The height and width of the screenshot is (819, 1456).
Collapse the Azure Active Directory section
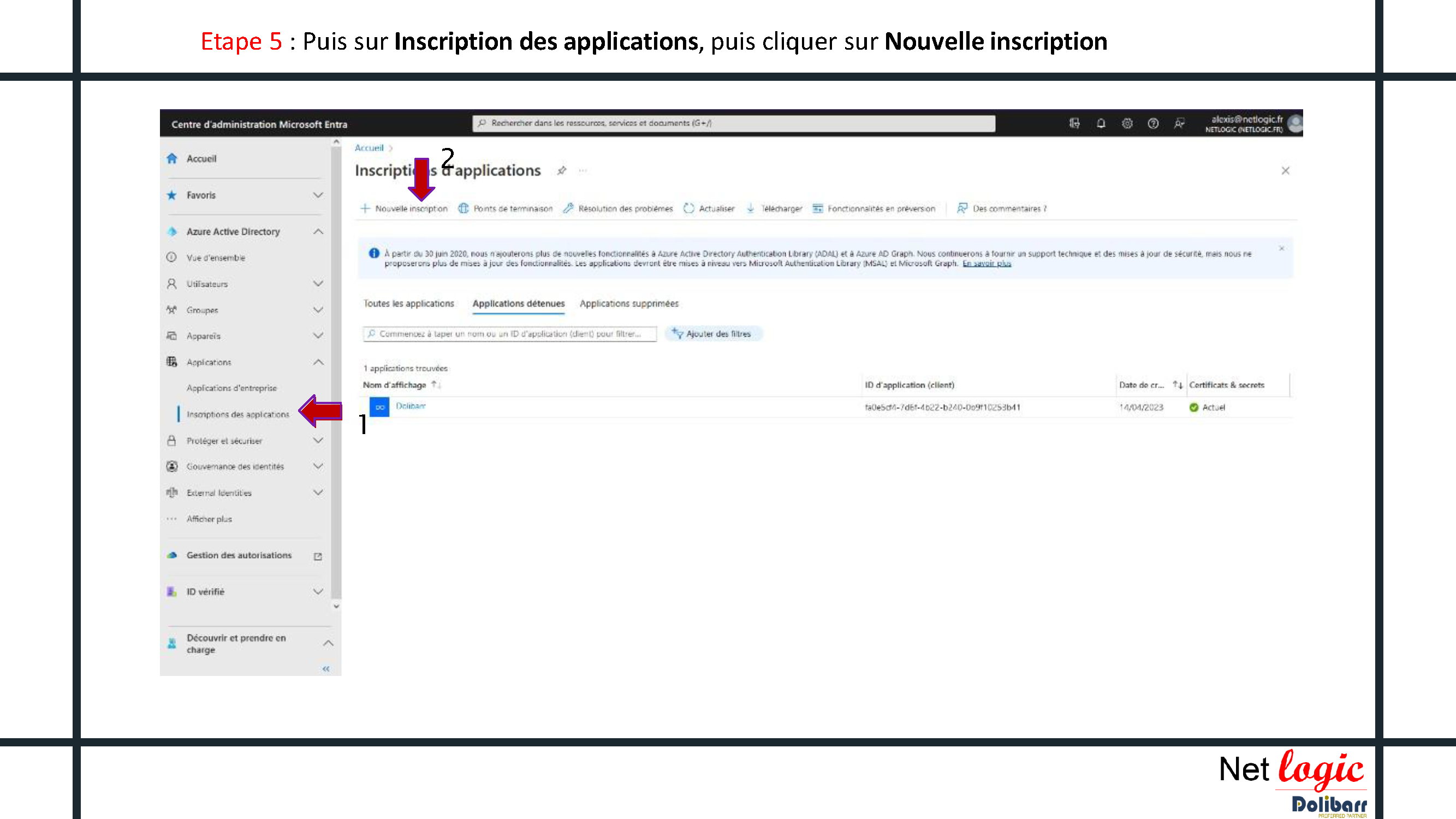(318, 232)
